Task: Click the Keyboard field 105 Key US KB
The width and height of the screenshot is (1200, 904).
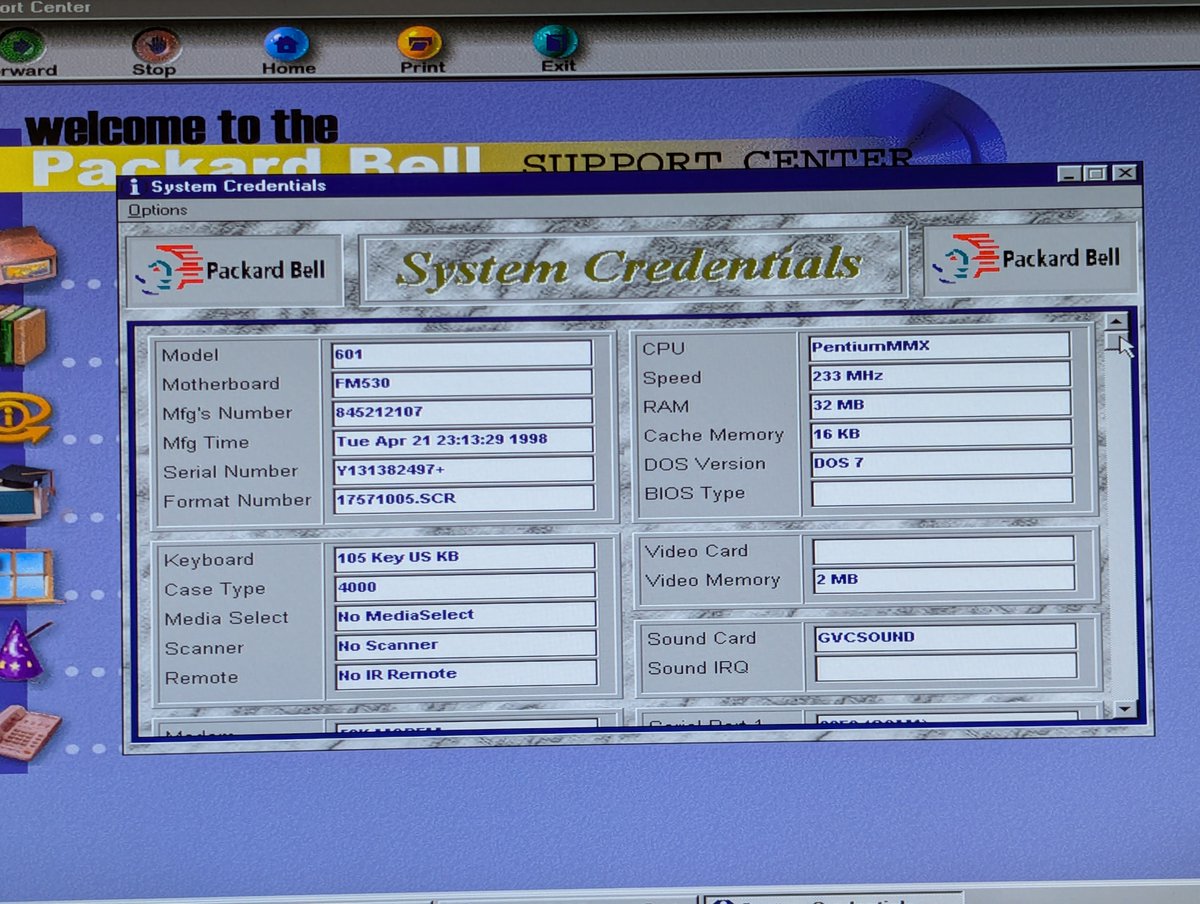Action: tap(465, 557)
